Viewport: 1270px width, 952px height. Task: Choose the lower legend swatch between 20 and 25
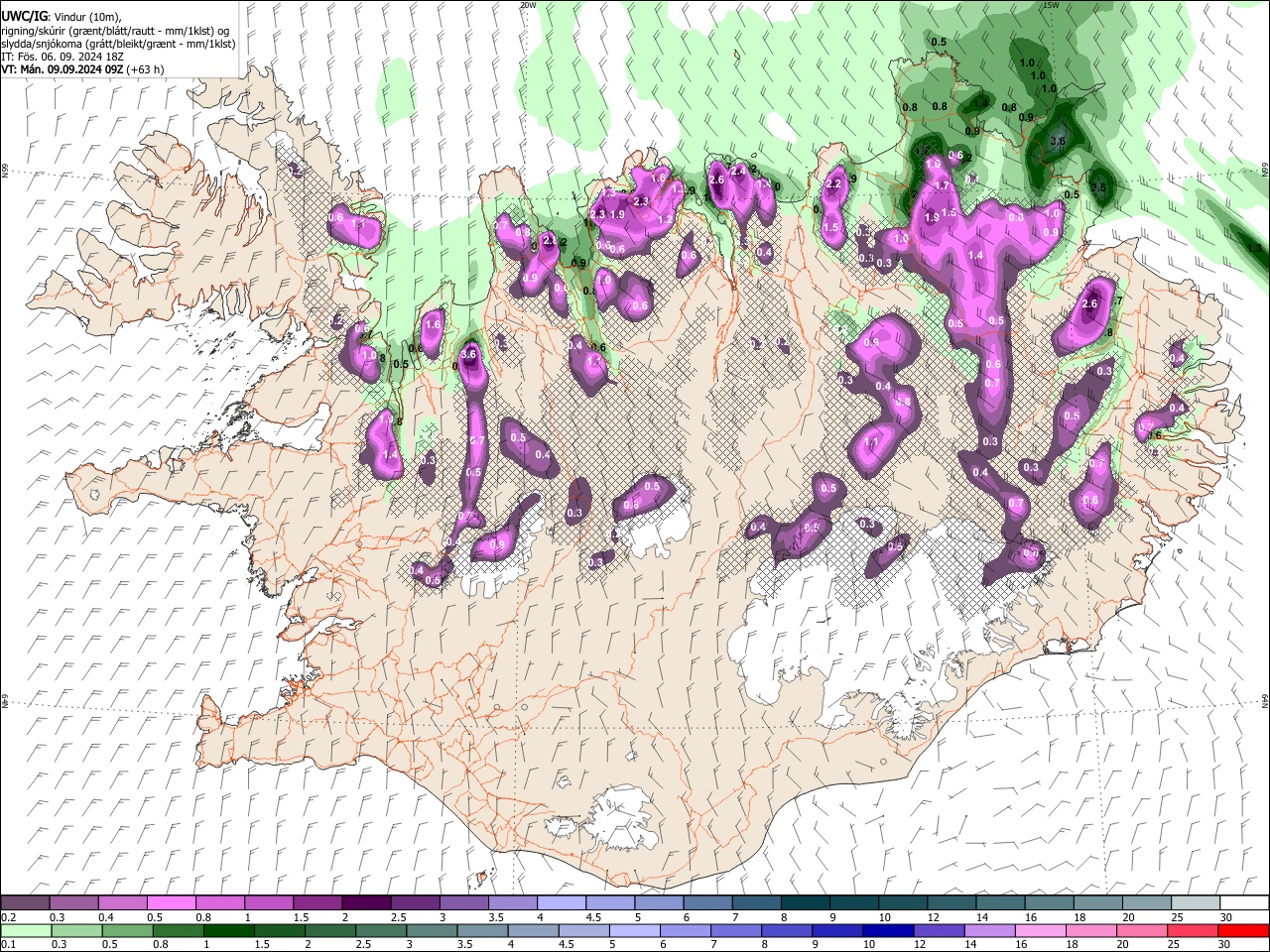[x=1141, y=930]
